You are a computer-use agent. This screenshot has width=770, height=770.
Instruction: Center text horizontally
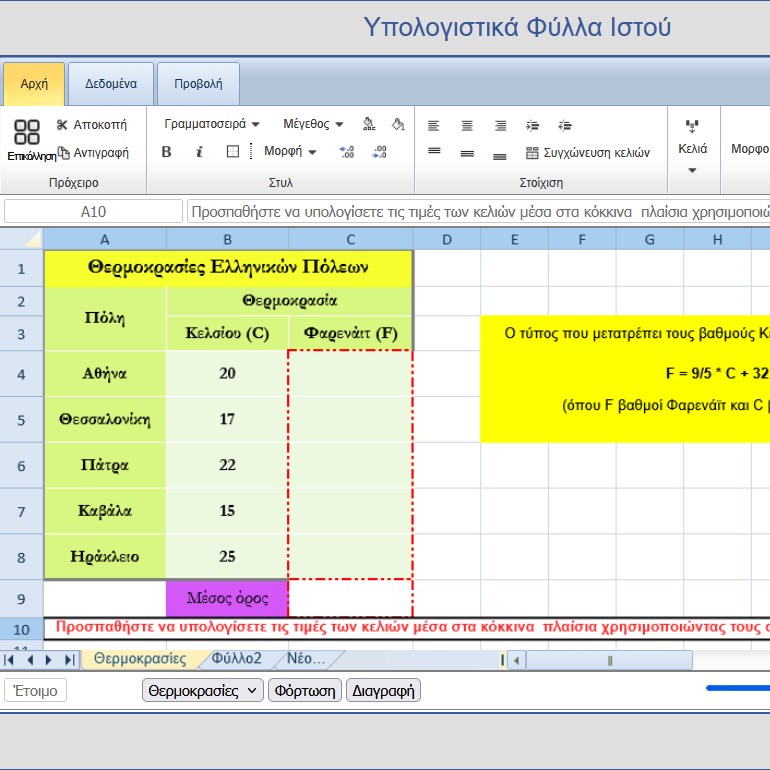point(467,126)
